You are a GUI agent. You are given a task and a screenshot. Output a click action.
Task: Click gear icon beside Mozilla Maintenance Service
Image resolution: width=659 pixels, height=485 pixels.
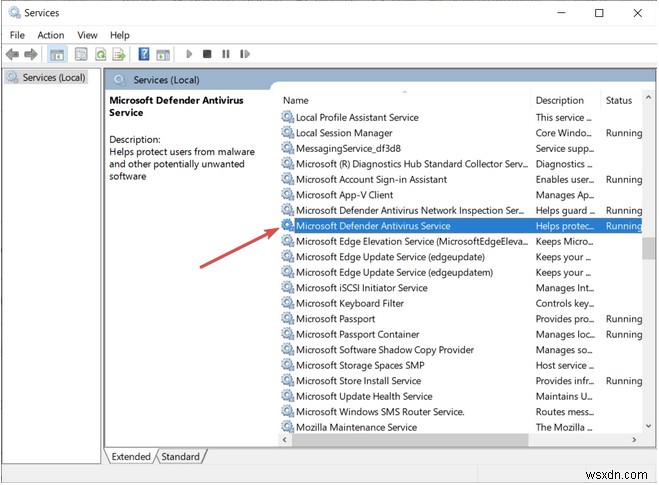[287, 427]
